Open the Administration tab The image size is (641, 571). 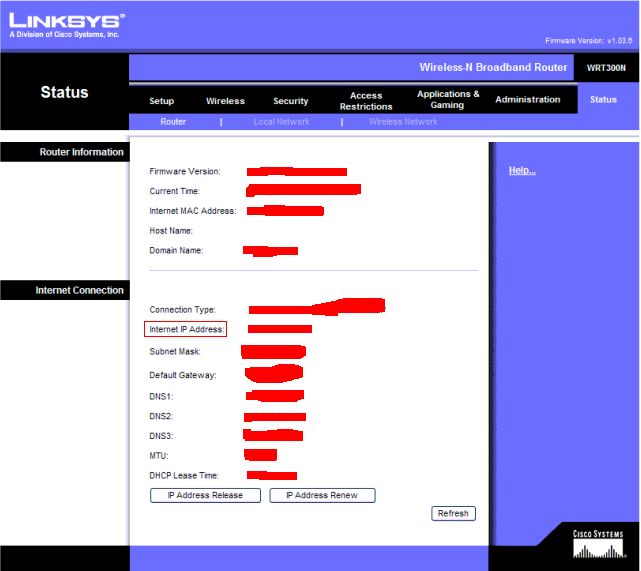coord(528,99)
